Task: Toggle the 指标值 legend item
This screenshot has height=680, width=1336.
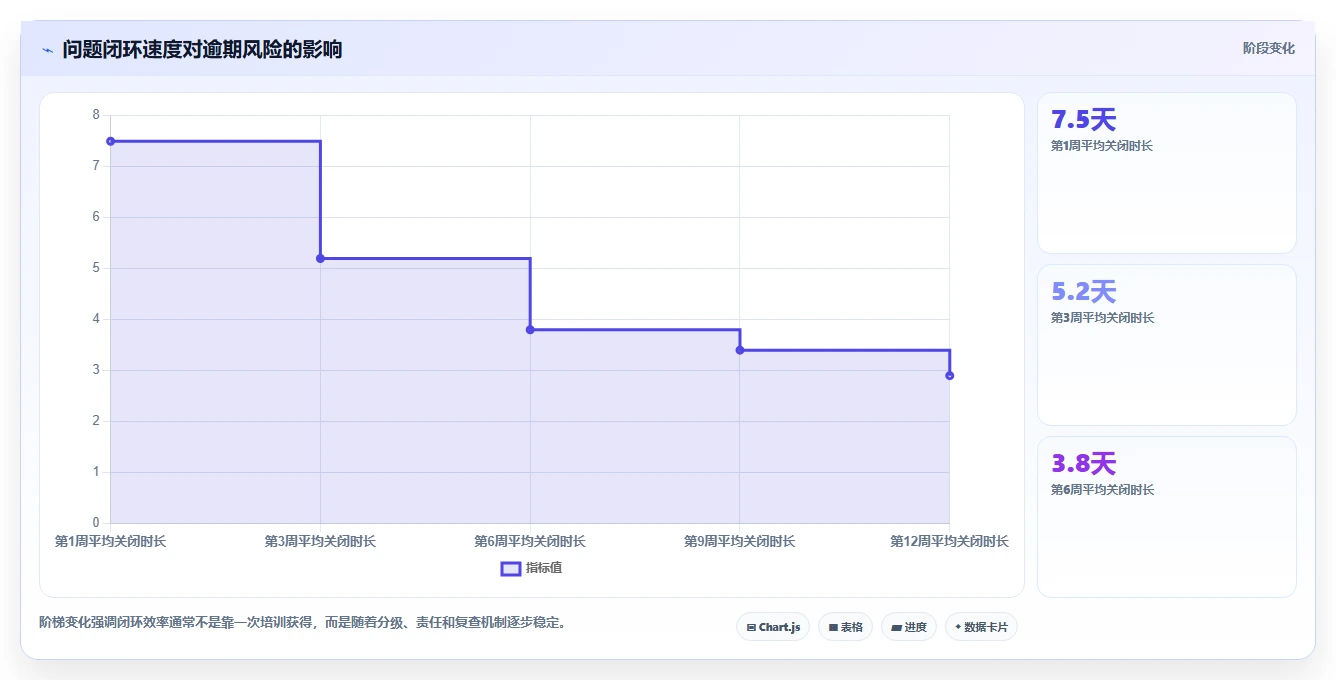Action: 532,568
